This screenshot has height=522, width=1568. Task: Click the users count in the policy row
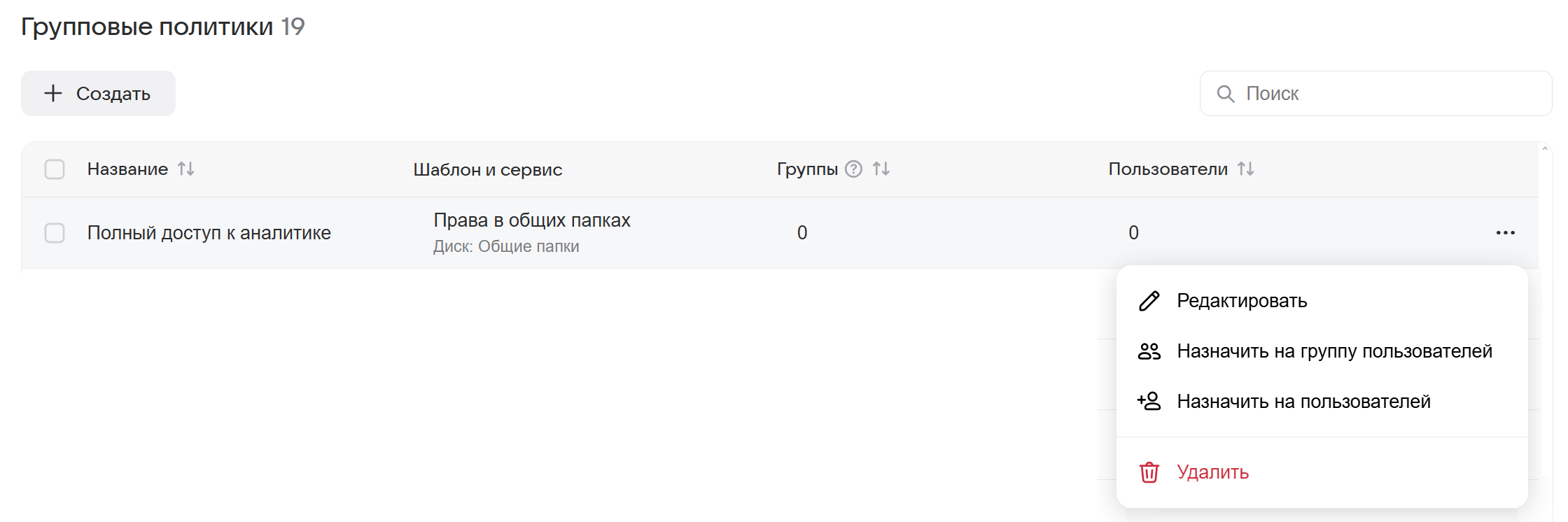(x=1133, y=233)
